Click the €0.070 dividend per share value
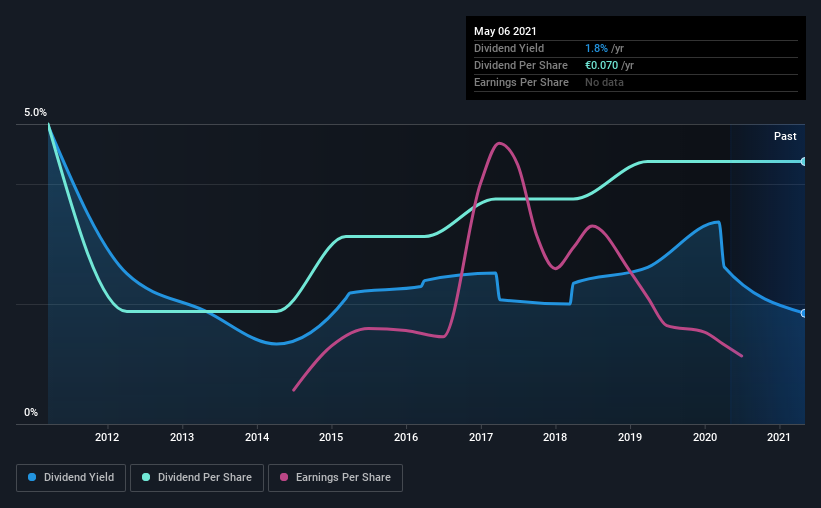 pyautogui.click(x=602, y=65)
